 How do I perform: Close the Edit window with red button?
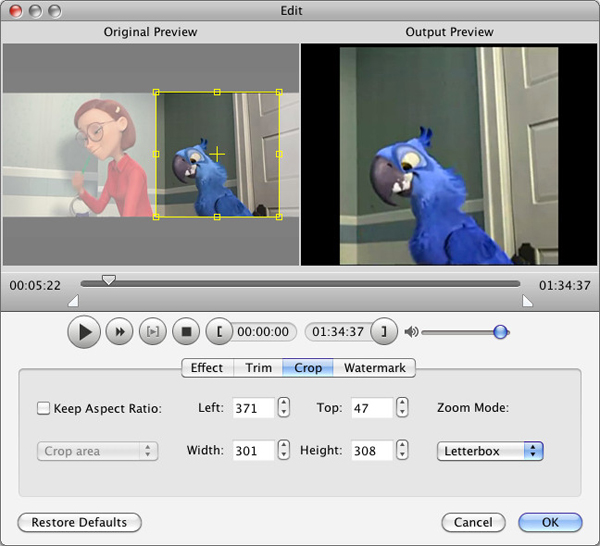click(x=16, y=11)
